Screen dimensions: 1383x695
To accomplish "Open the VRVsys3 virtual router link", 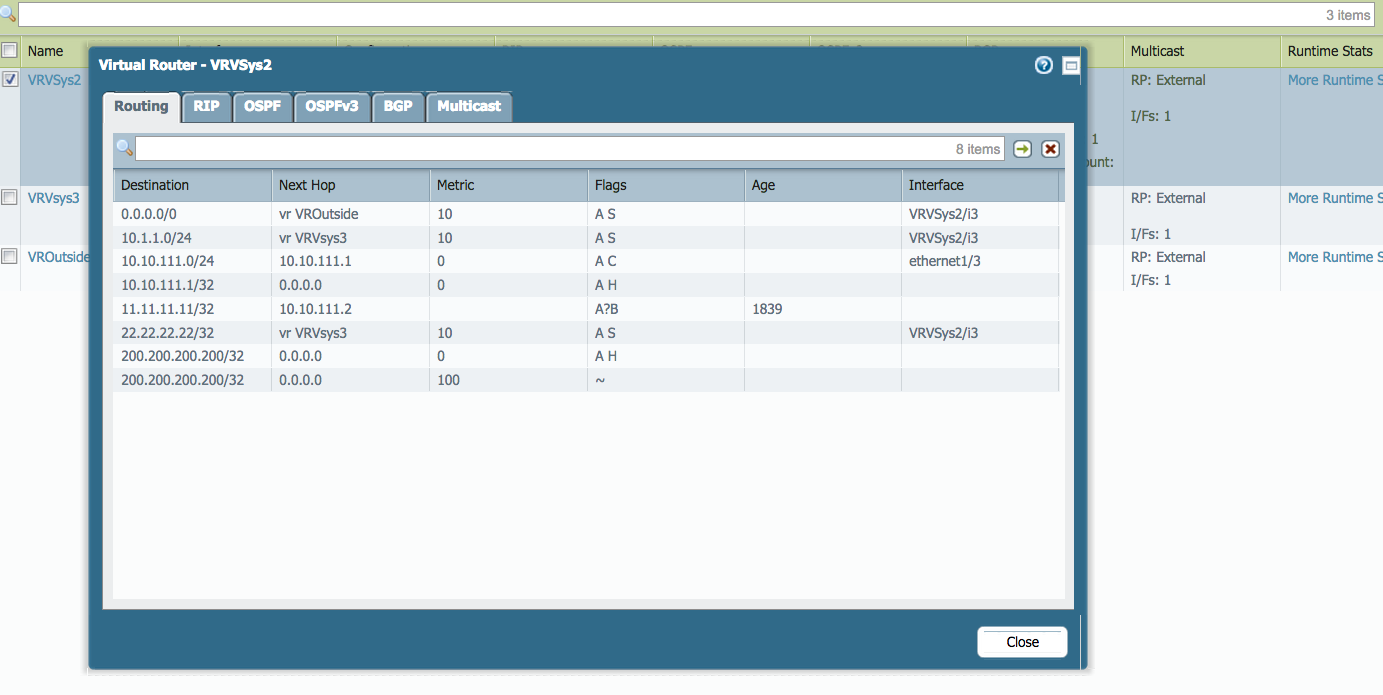I will pyautogui.click(x=53, y=198).
